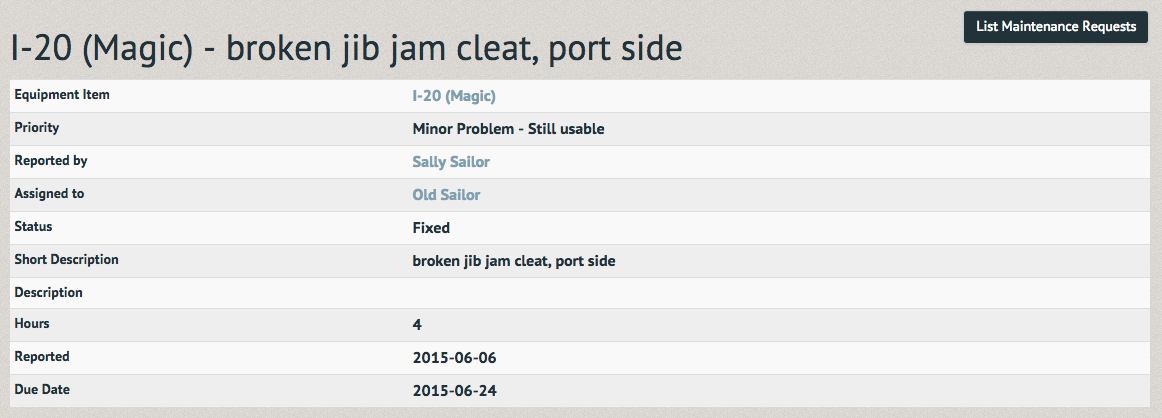Click the Minor Problem priority value
This screenshot has width=1162, height=418.
tap(508, 129)
